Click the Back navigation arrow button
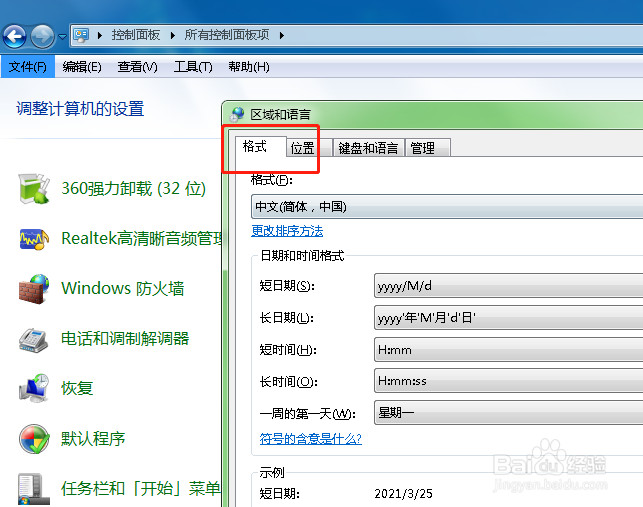The height and width of the screenshot is (507, 643). point(15,37)
